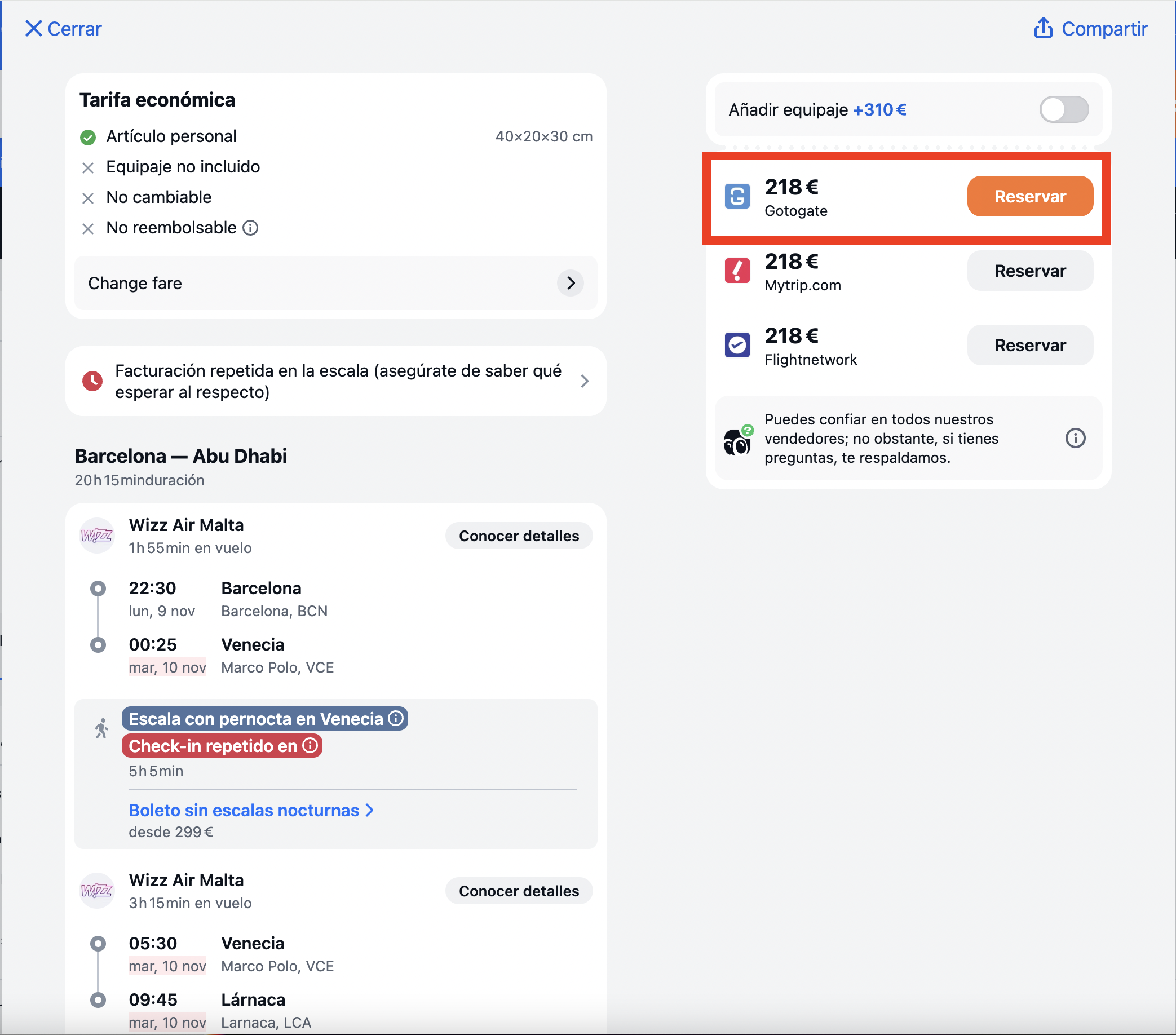This screenshot has height=1035, width=1176.
Task: Click the +310 € baggage price
Action: [879, 109]
